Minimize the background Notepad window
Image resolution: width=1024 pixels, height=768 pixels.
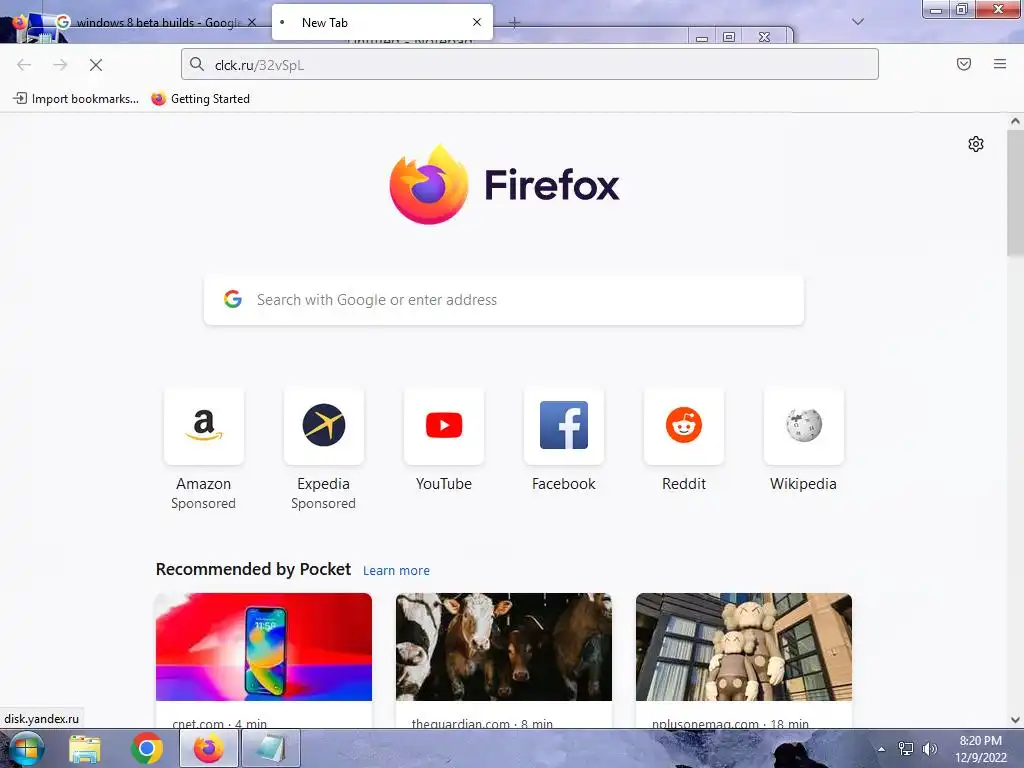tap(702, 37)
